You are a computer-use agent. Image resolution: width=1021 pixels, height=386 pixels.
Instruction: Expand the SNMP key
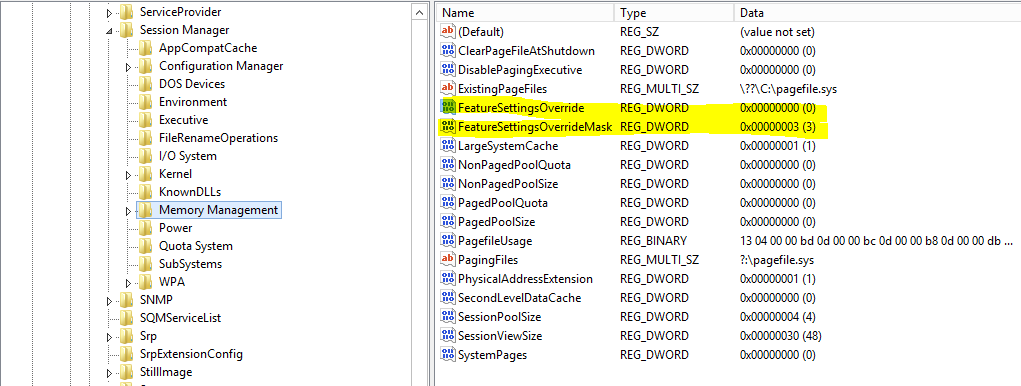(109, 300)
